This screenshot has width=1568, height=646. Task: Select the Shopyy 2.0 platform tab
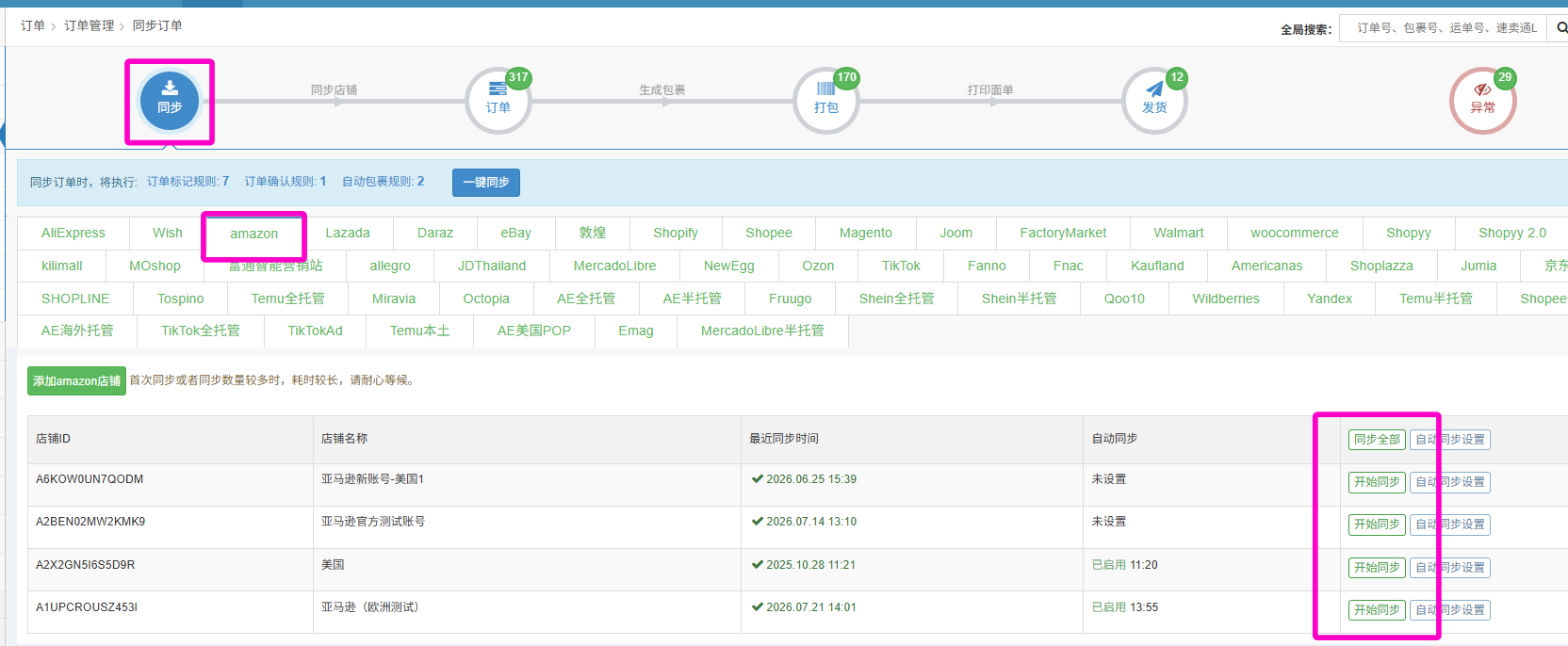(1512, 233)
